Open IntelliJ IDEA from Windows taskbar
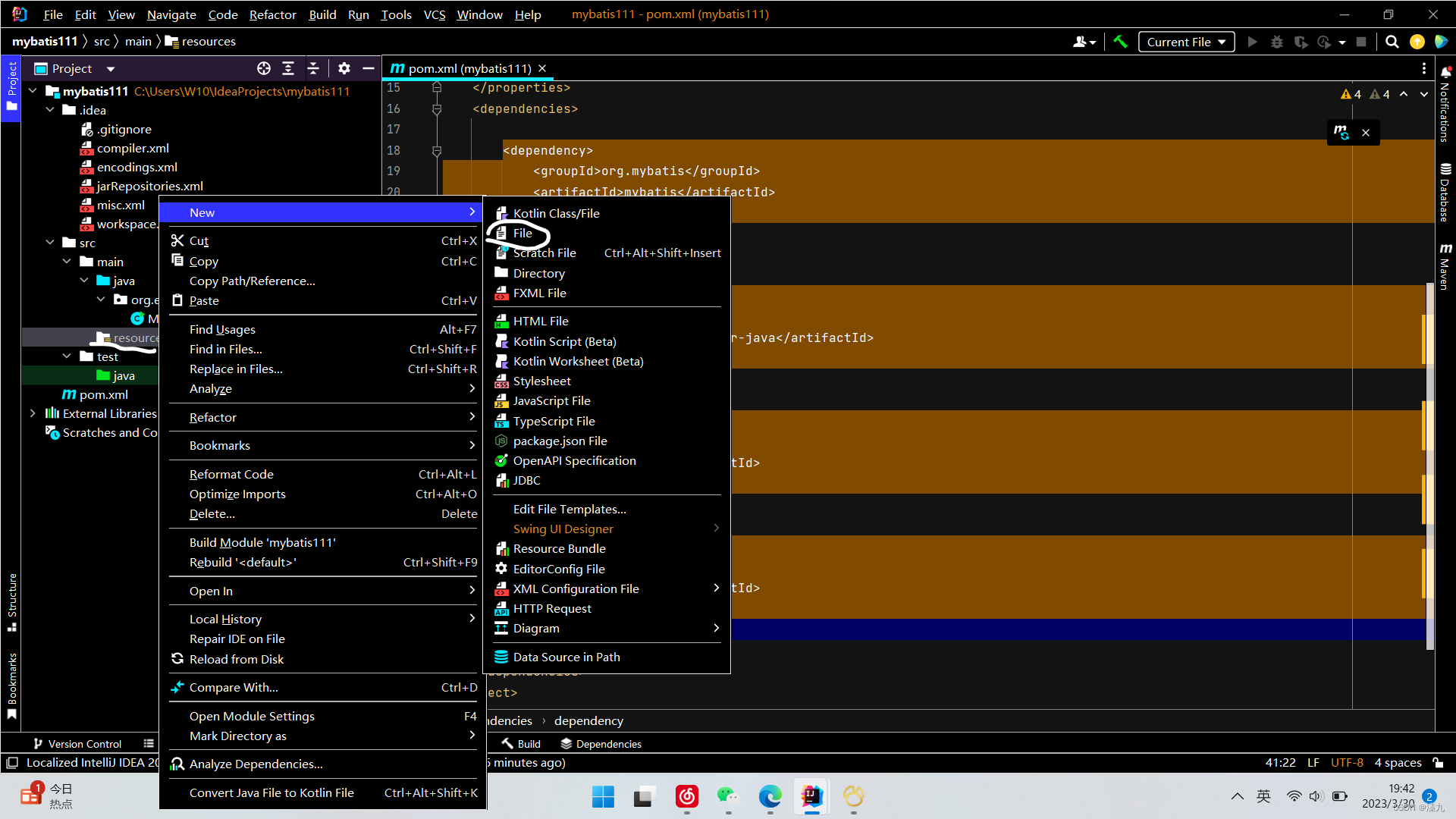This screenshot has width=1456, height=819. coord(811,796)
